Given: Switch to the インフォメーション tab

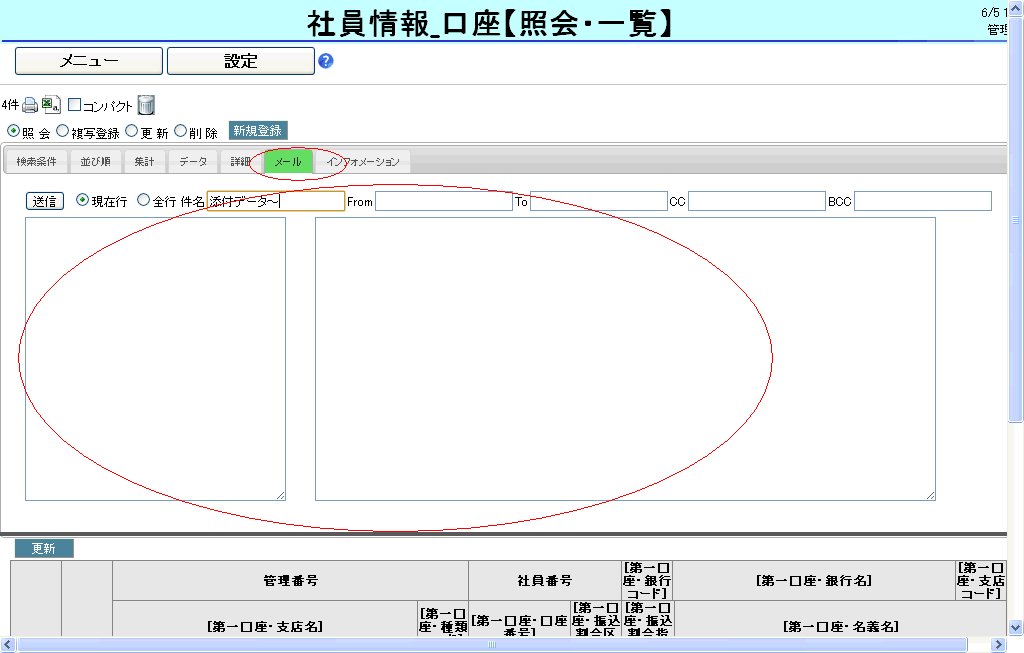Looking at the screenshot, I should pyautogui.click(x=362, y=162).
